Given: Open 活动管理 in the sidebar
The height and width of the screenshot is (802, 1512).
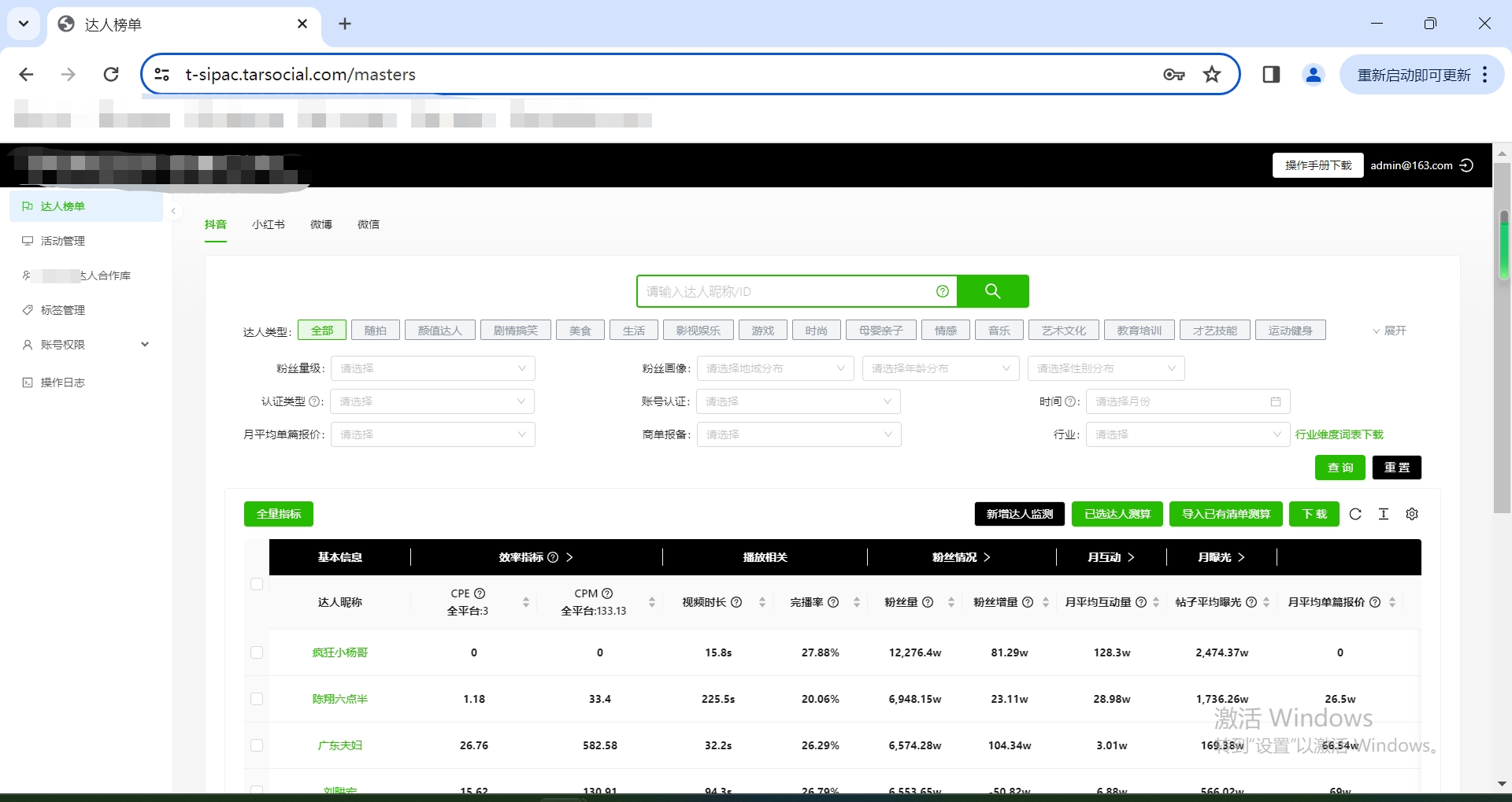Looking at the screenshot, I should 86,241.
